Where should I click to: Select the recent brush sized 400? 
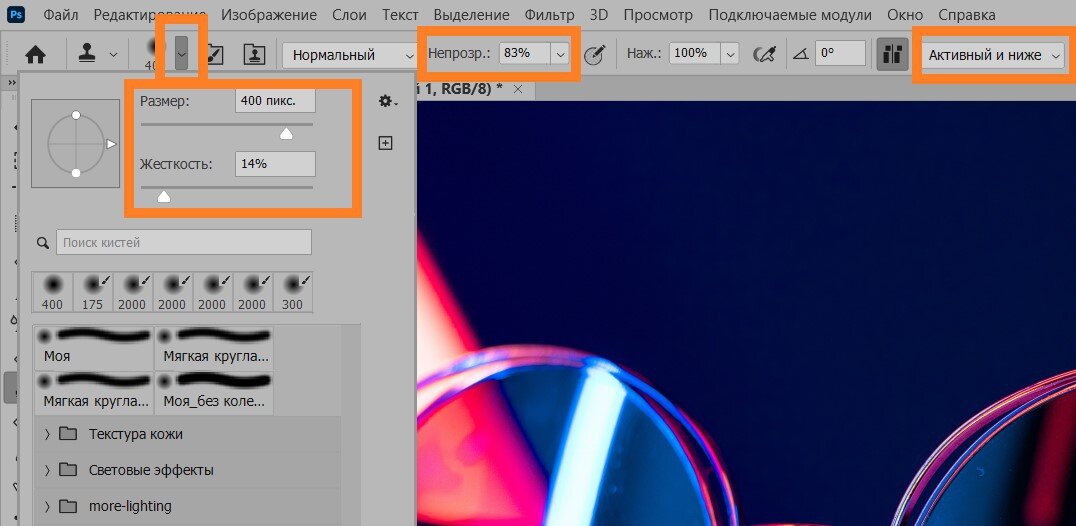tap(52, 292)
